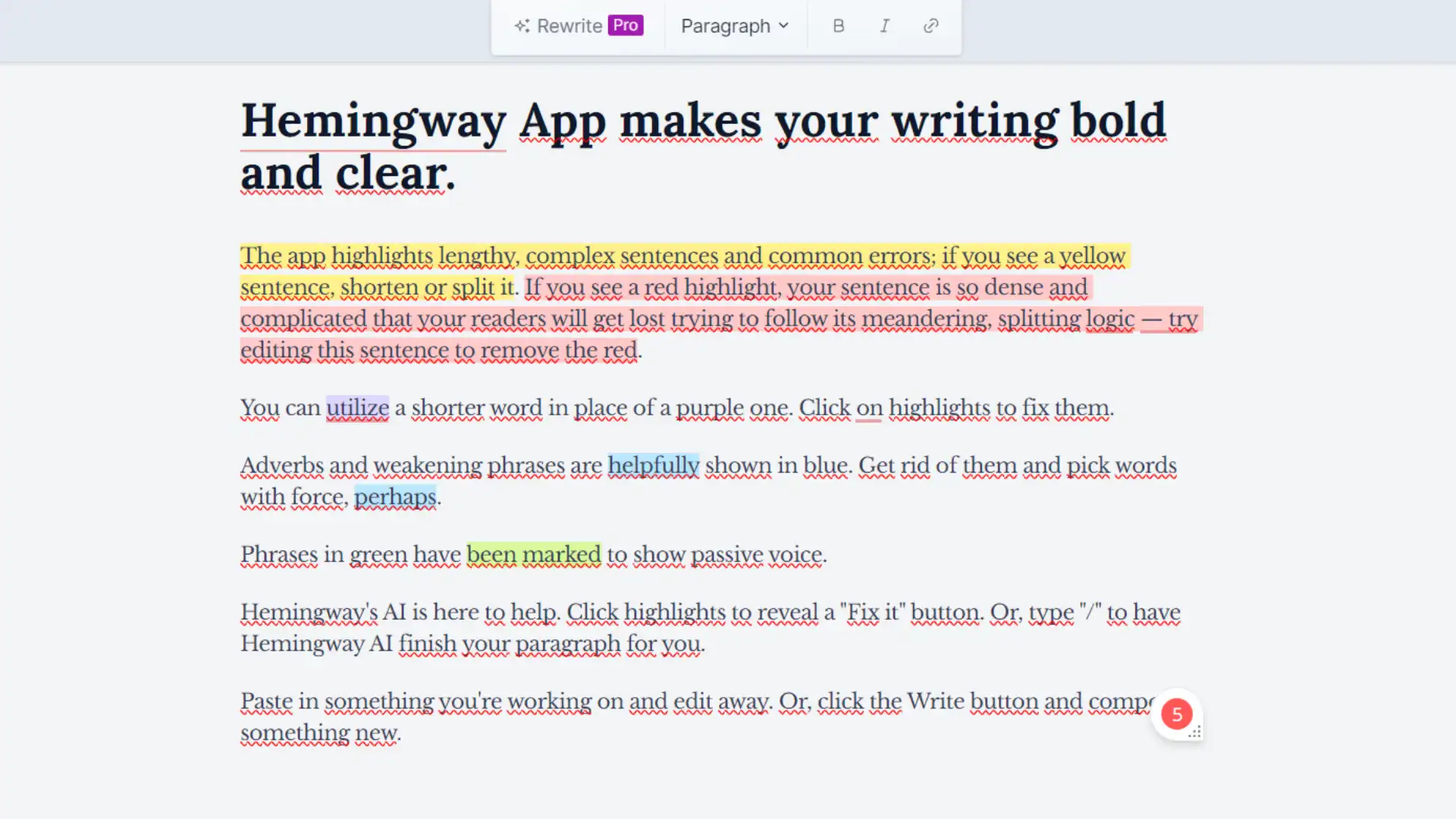Click the text "finish your paragraph for you"
Viewport: 1456px width, 819px height.
coord(549,644)
